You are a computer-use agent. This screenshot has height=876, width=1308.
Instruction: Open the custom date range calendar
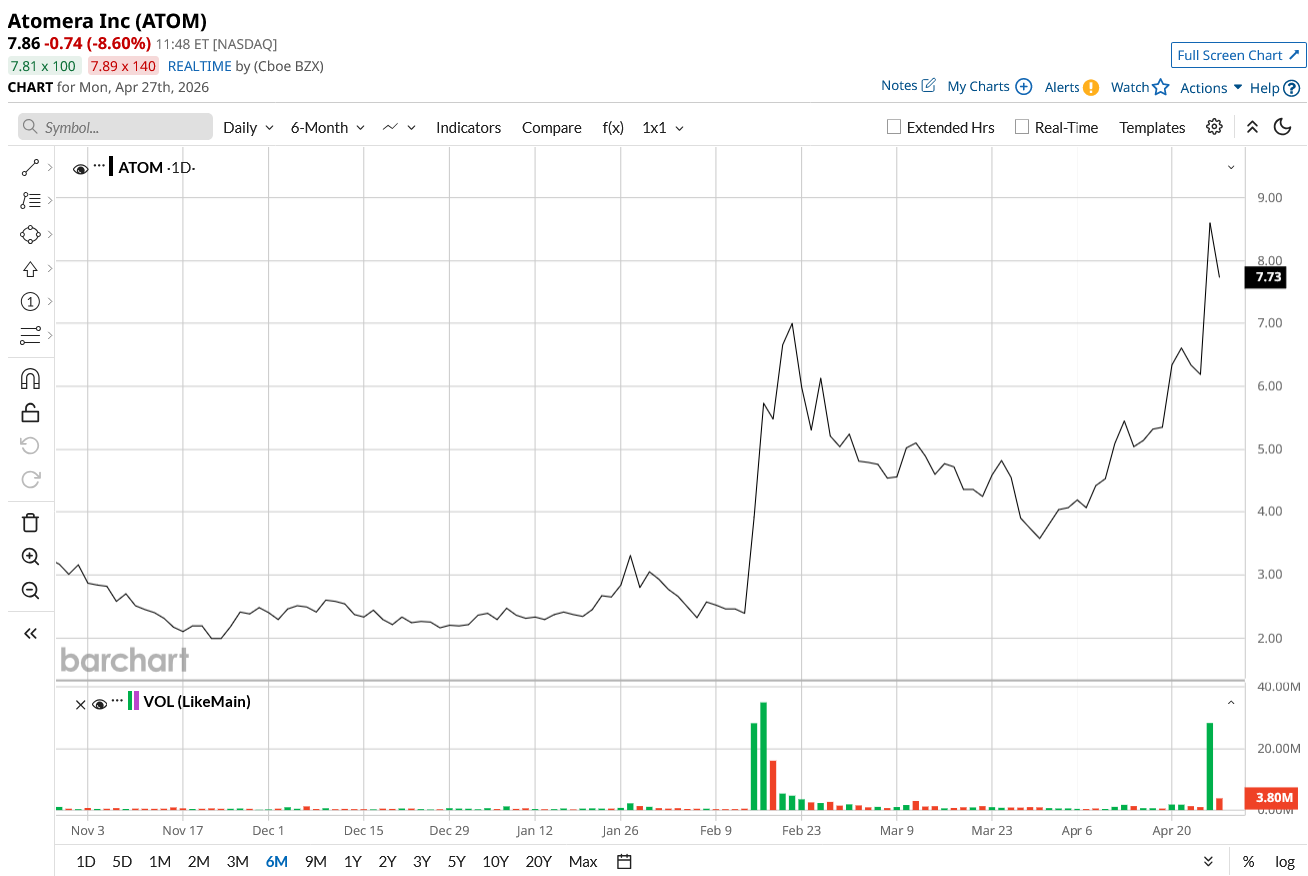point(624,861)
